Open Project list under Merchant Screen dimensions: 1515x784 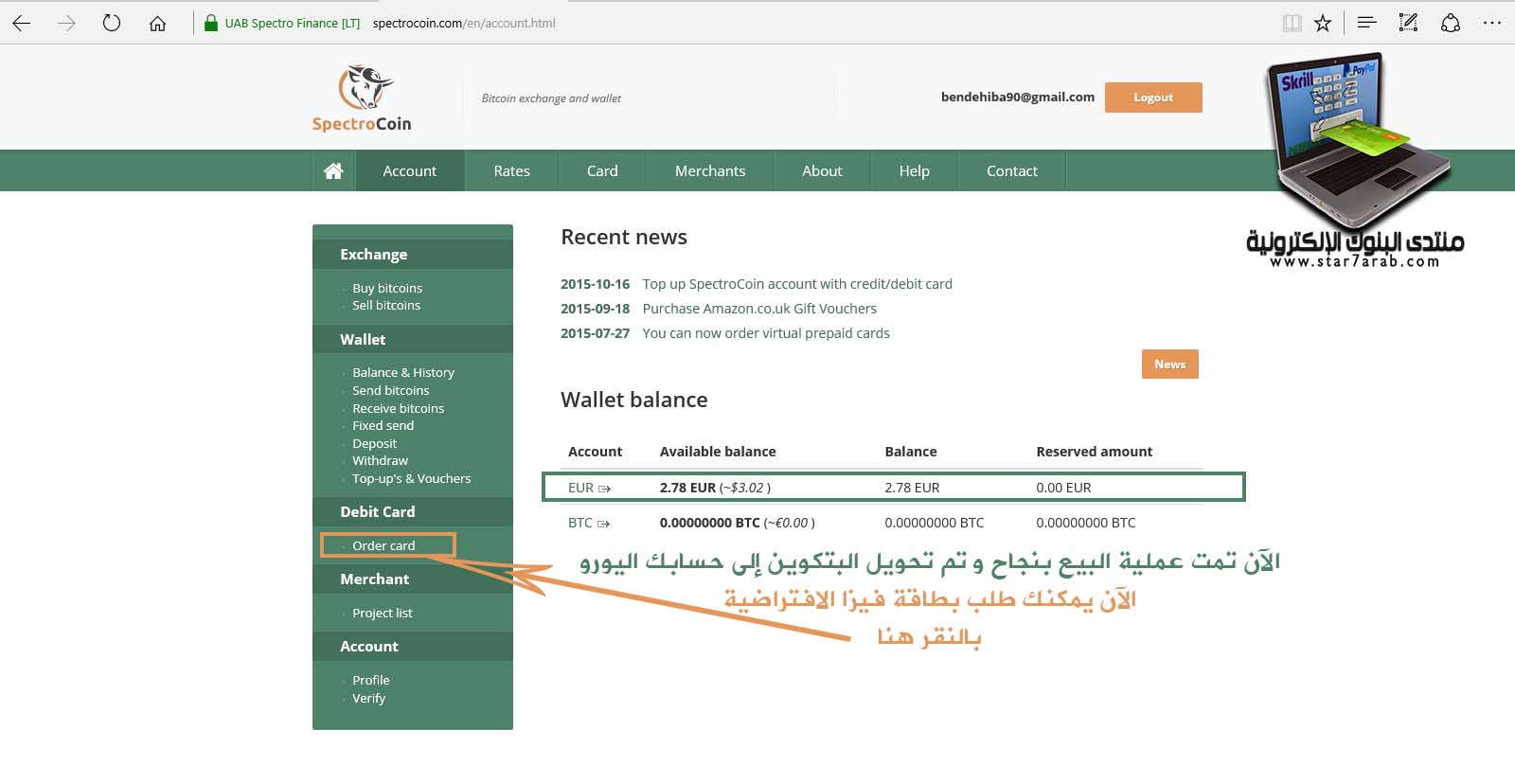pos(383,613)
